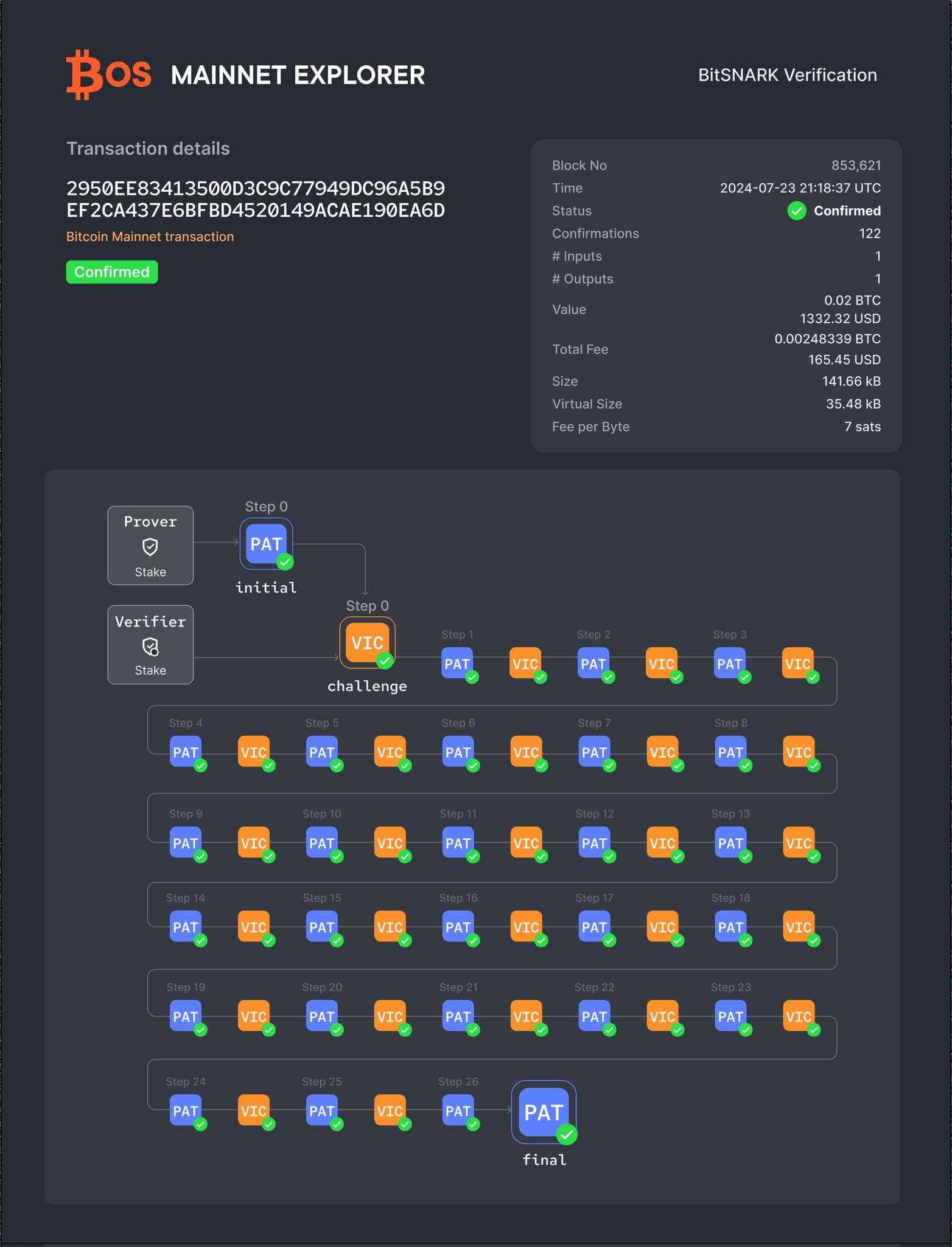Click the BOS Bitcoin logo
952x1247 pixels.
click(108, 75)
